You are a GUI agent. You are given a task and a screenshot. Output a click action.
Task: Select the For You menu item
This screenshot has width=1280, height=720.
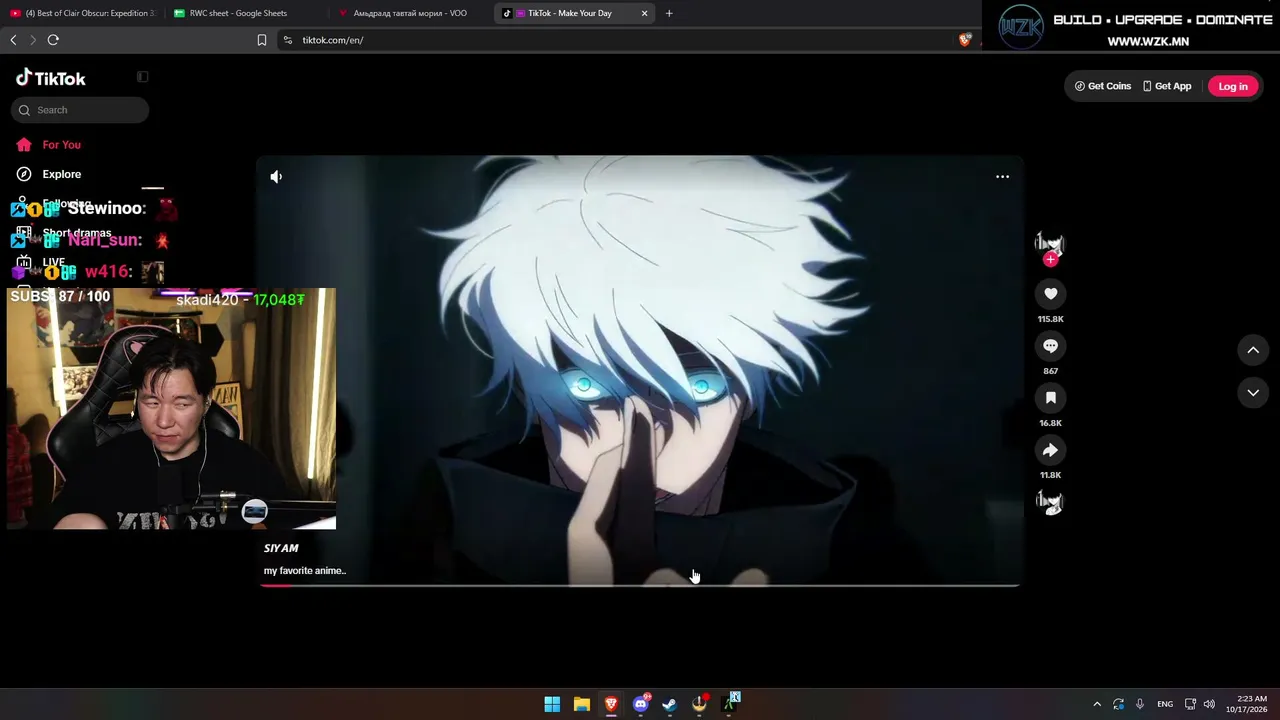pyautogui.click(x=61, y=145)
